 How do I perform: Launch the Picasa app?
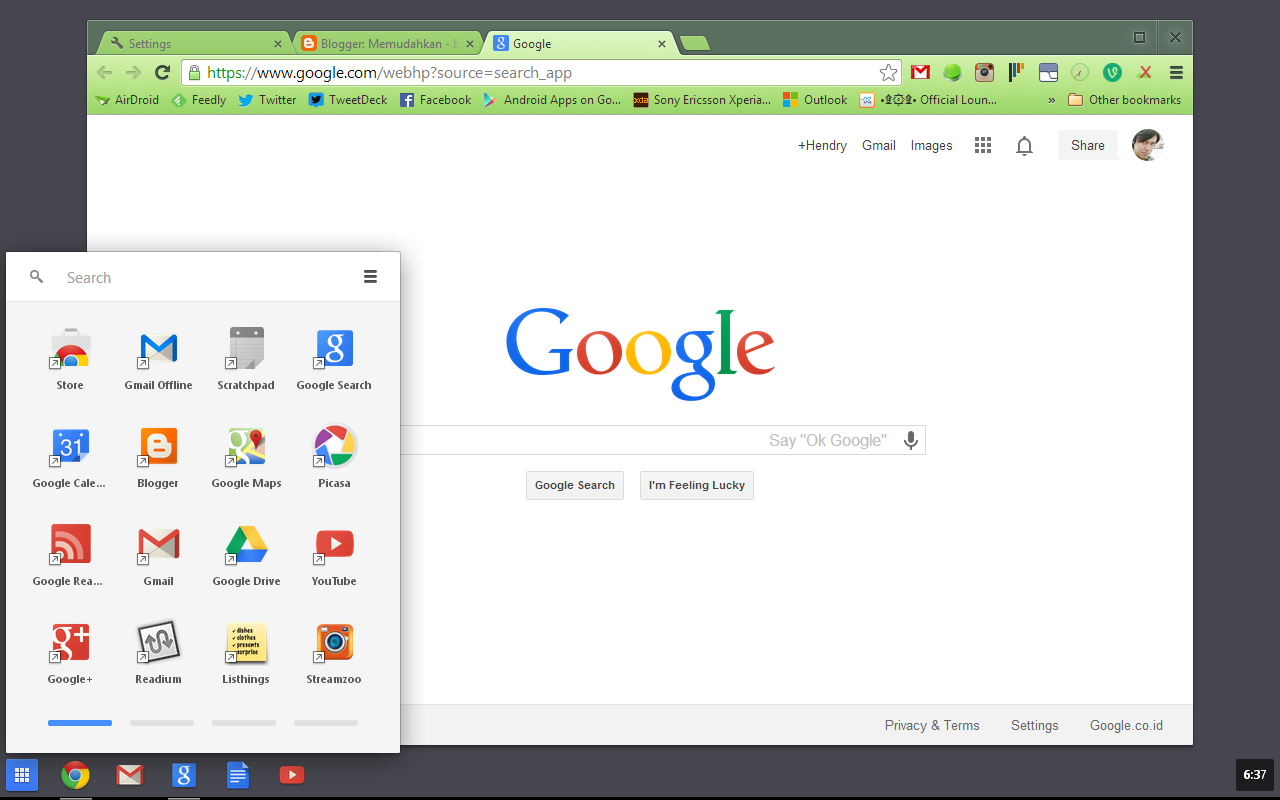(334, 456)
